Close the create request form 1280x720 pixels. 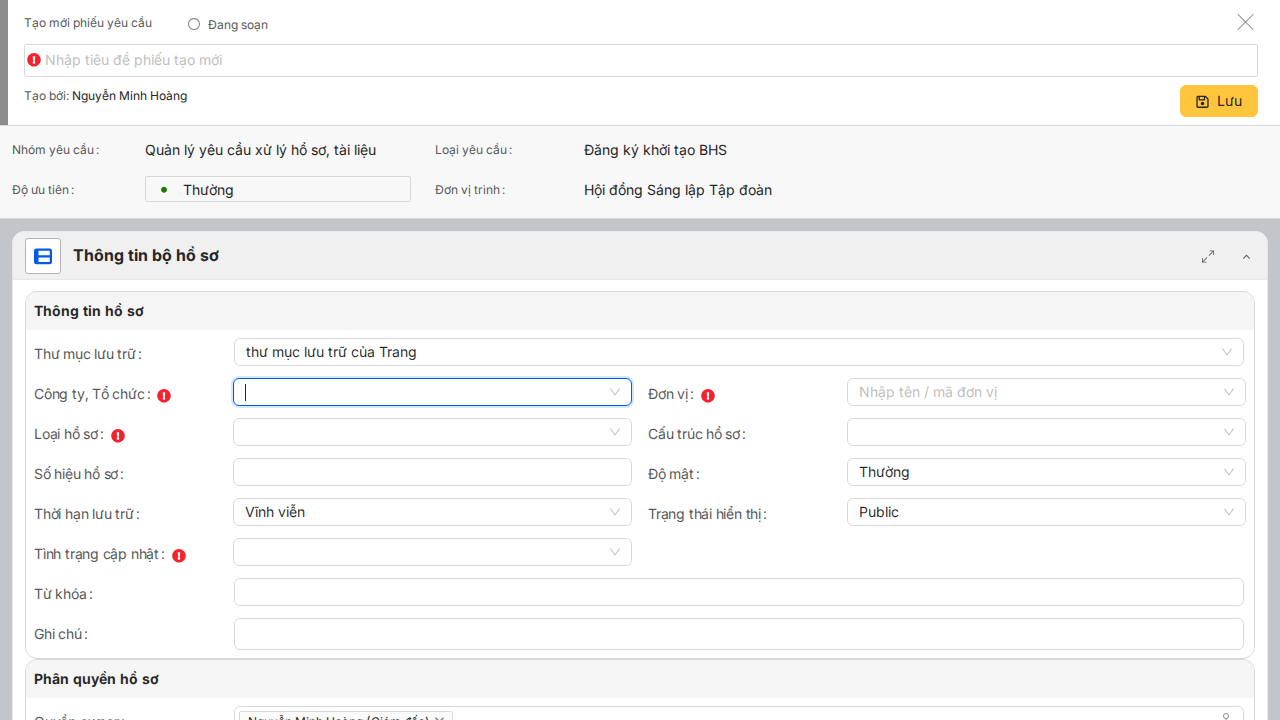click(x=1245, y=22)
